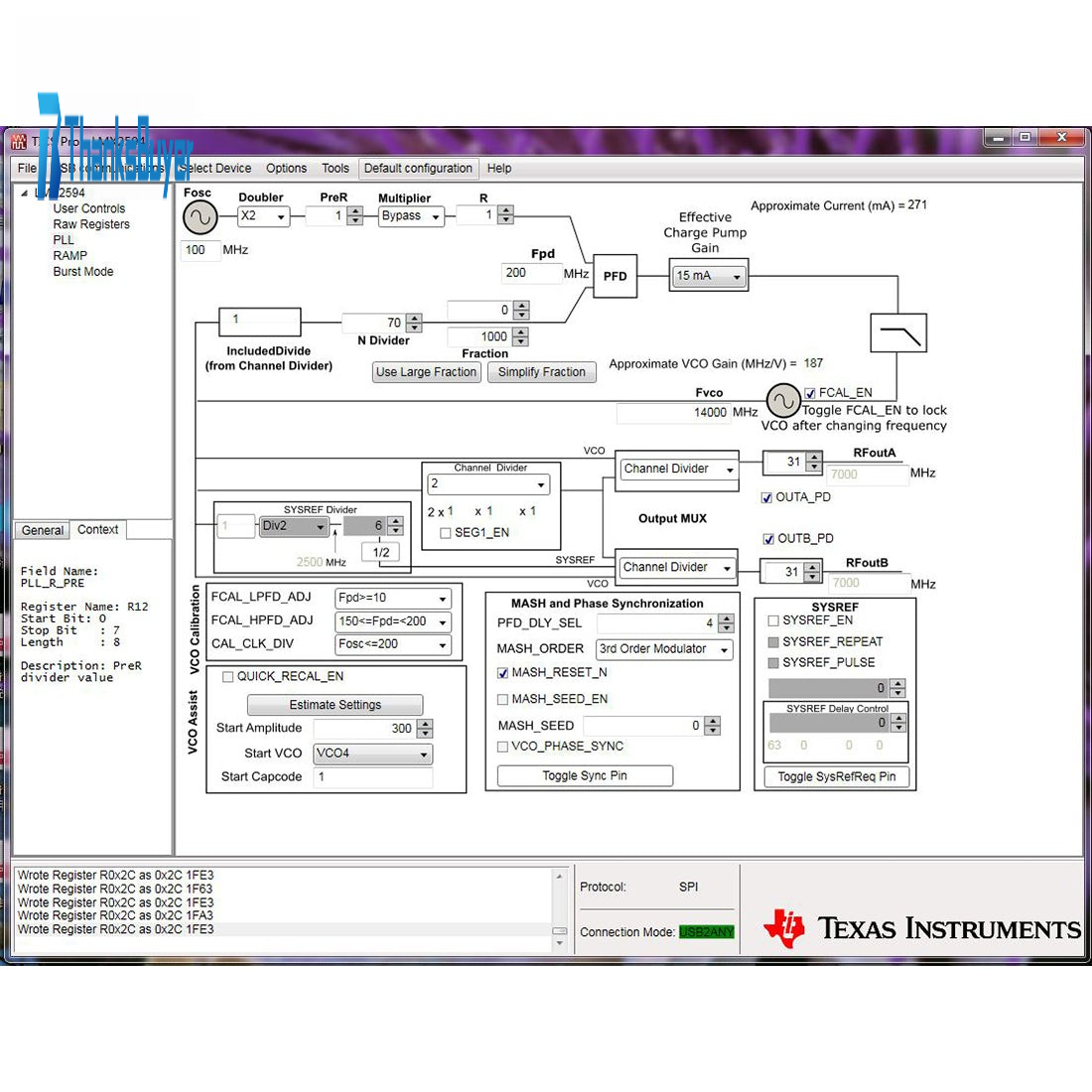Click the TICS Pro title bar app icon
The width and height of the screenshot is (1092, 1092).
point(19,141)
